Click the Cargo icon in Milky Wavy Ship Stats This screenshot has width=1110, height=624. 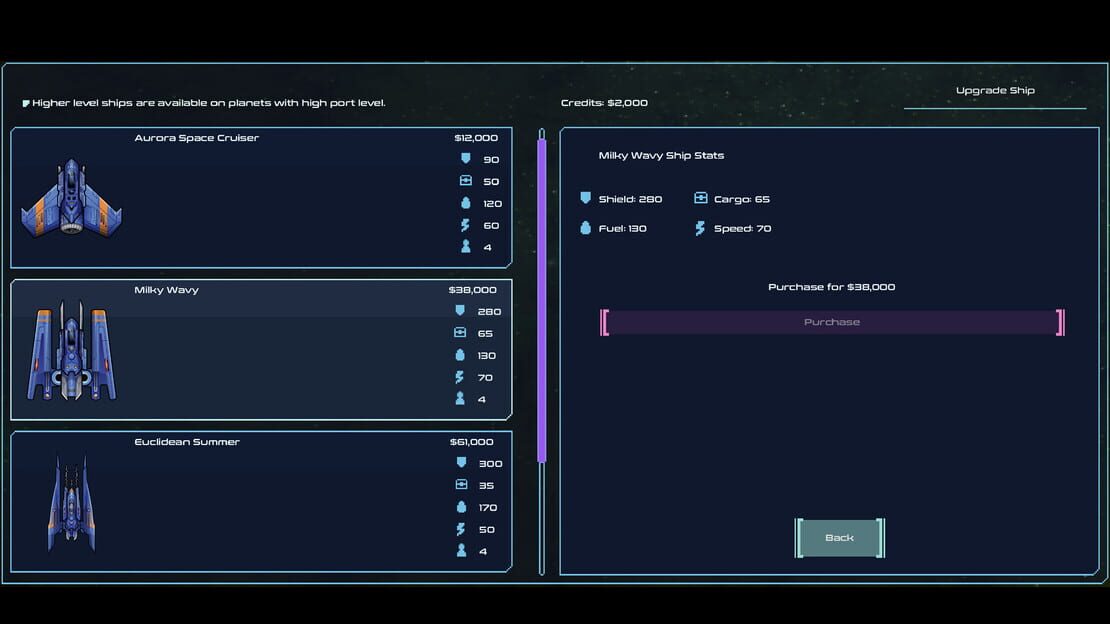click(x=701, y=198)
